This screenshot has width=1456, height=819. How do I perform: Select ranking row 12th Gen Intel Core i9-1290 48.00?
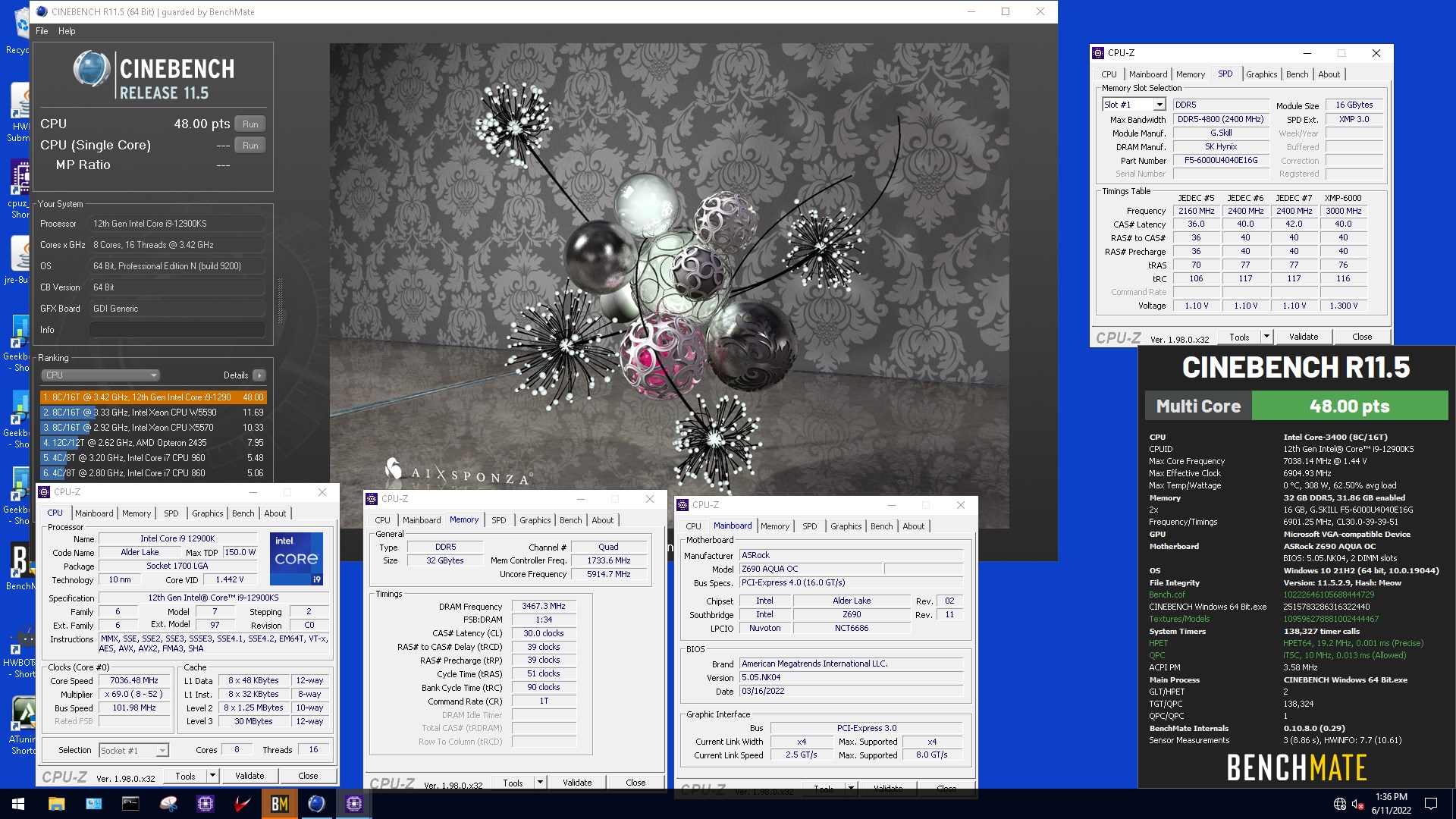coord(153,397)
